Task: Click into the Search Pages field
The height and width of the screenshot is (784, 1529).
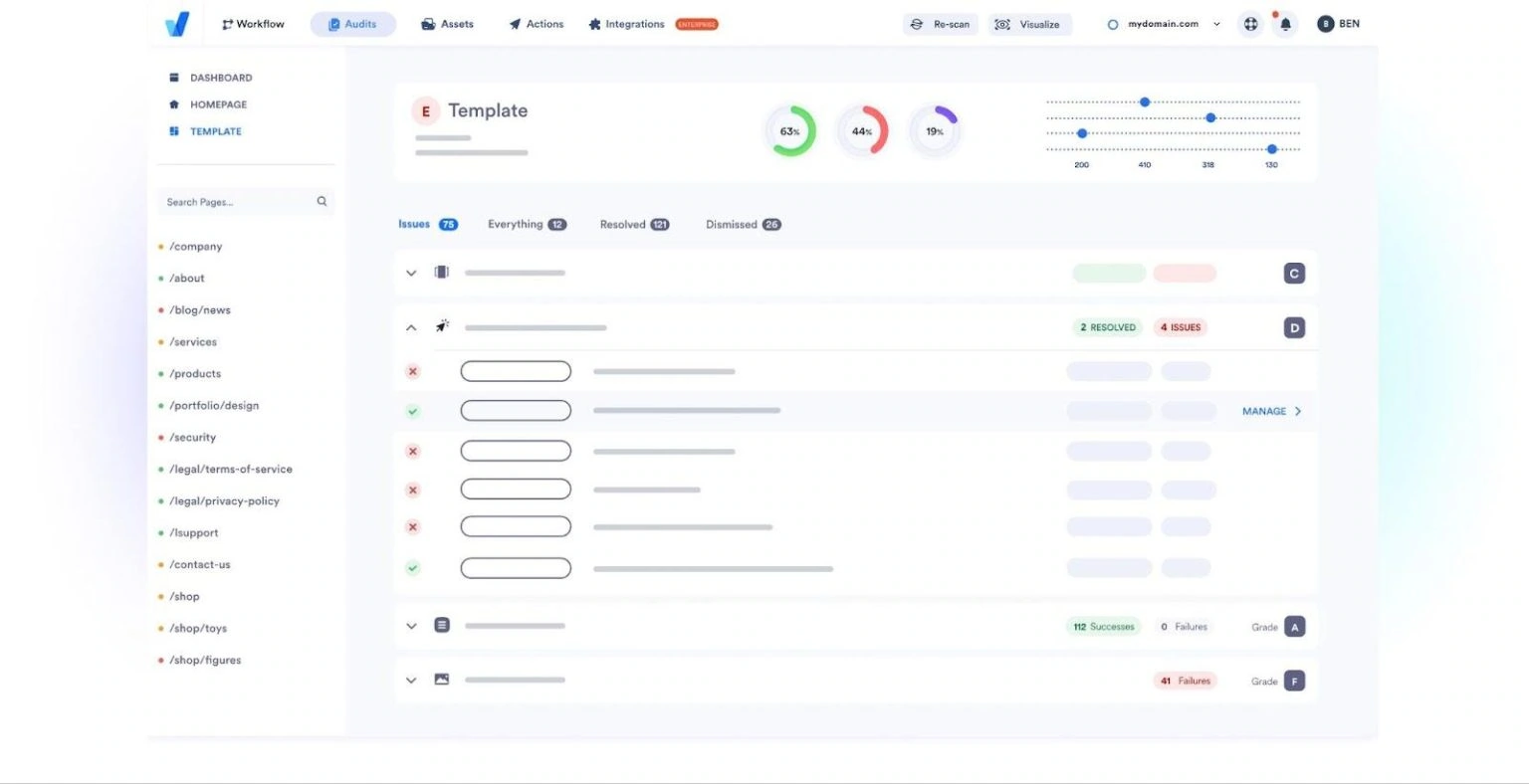Action: click(245, 202)
